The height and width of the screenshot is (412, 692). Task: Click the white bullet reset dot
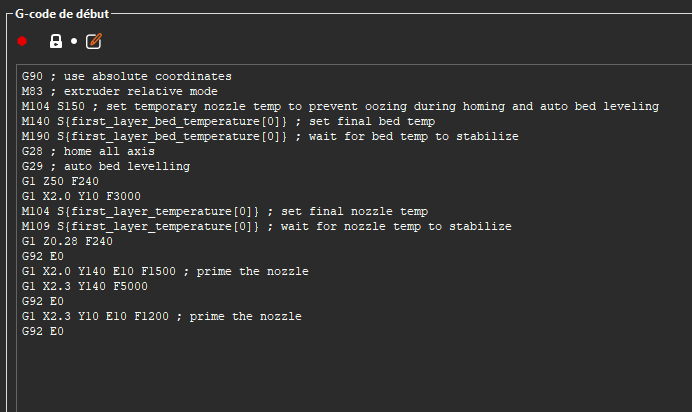[x=74, y=41]
